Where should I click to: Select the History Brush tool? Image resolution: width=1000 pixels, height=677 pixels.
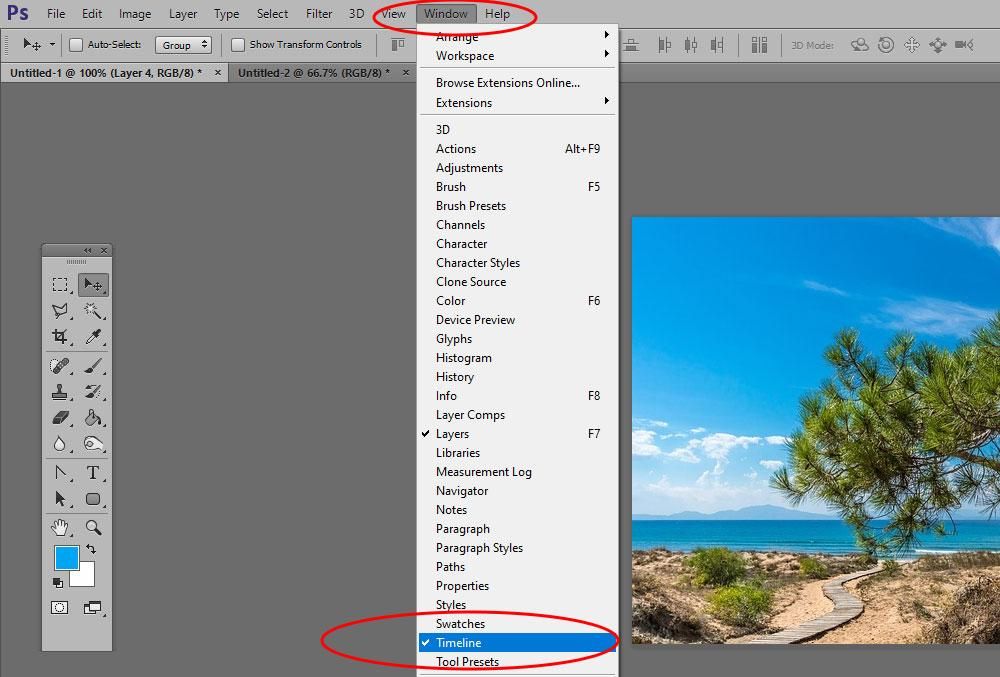point(93,392)
